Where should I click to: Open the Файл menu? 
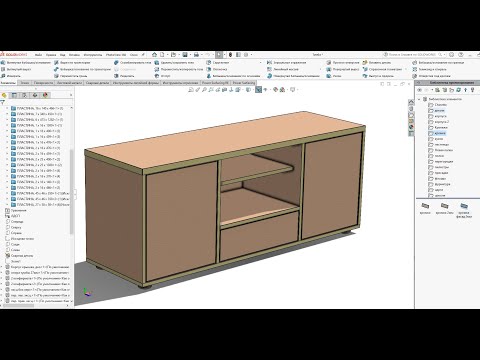click(x=38, y=55)
